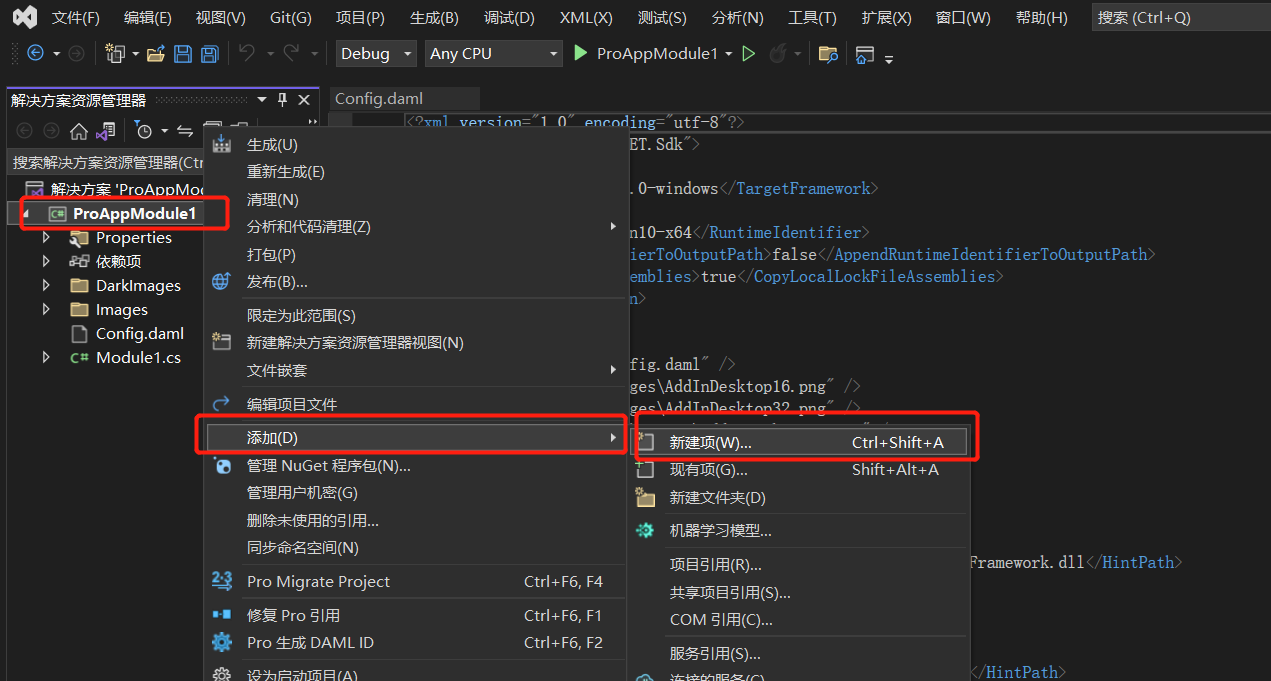Image resolution: width=1271 pixels, height=681 pixels.
Task: Close the Solution Explorer panel
Action: click(304, 100)
